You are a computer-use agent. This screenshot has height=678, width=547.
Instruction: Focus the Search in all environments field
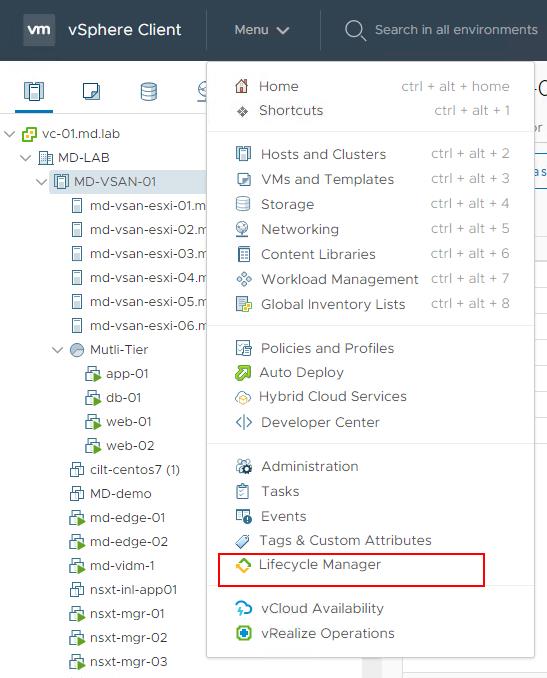[456, 30]
